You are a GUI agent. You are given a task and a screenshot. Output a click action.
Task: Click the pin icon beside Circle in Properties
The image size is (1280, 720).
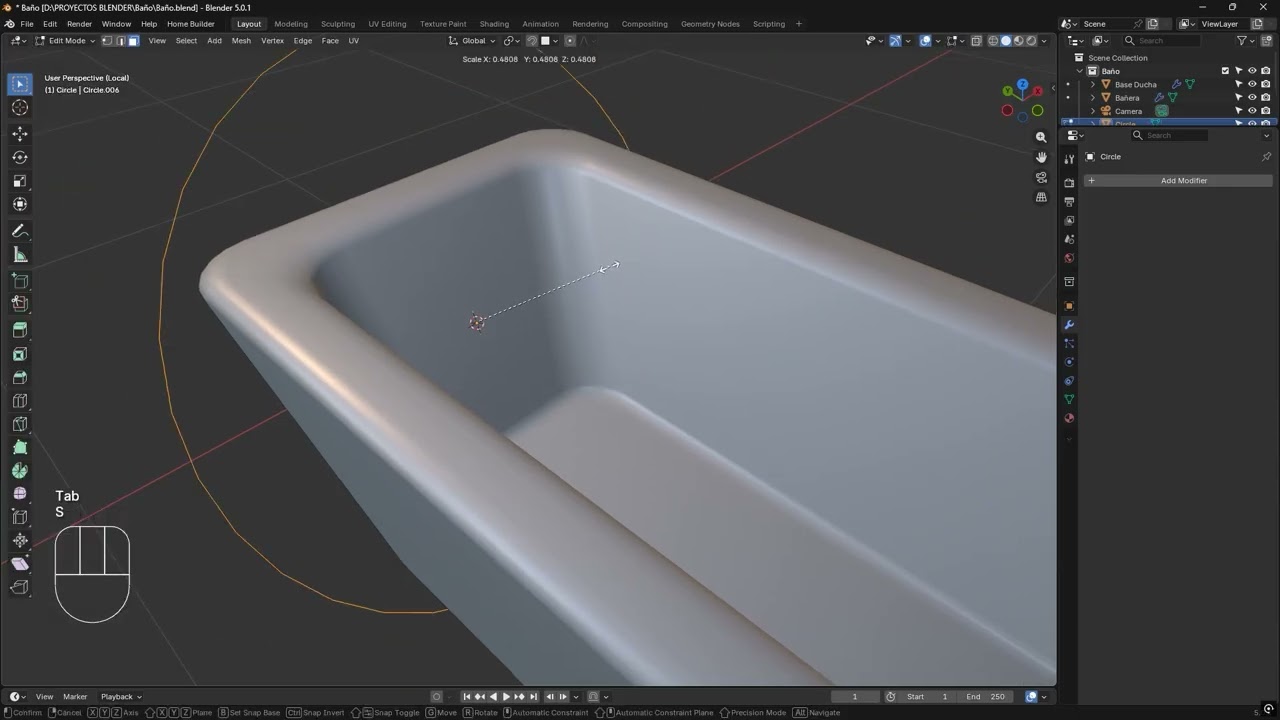1266,157
